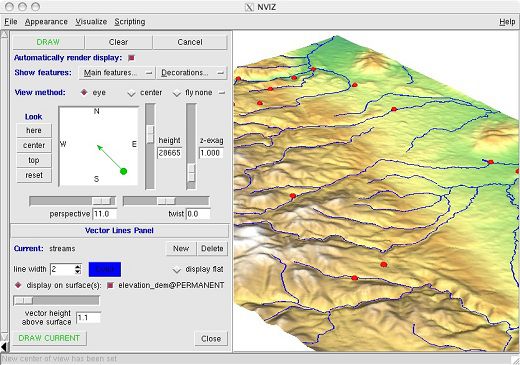Click the blue line color swatch
This screenshot has height=365, width=520.
click(x=105, y=269)
